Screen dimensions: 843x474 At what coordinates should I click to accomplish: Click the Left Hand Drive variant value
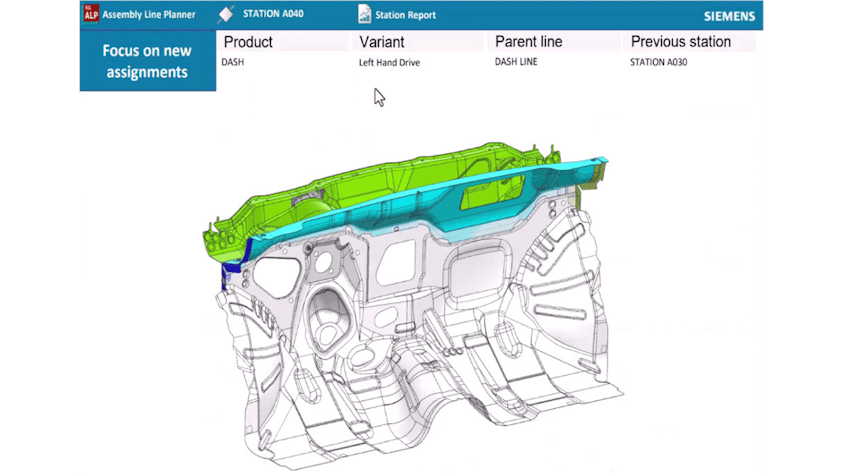coord(389,62)
